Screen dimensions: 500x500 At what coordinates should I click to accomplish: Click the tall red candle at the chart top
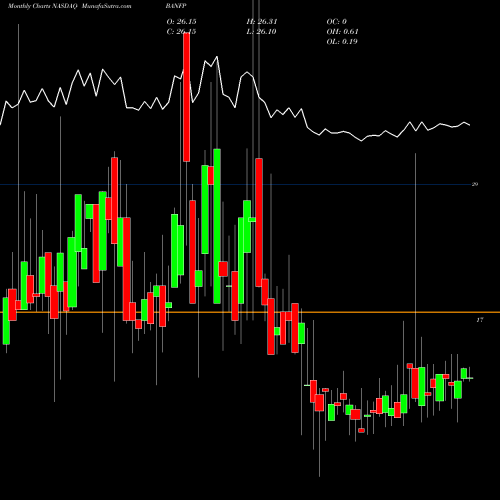(x=187, y=97)
